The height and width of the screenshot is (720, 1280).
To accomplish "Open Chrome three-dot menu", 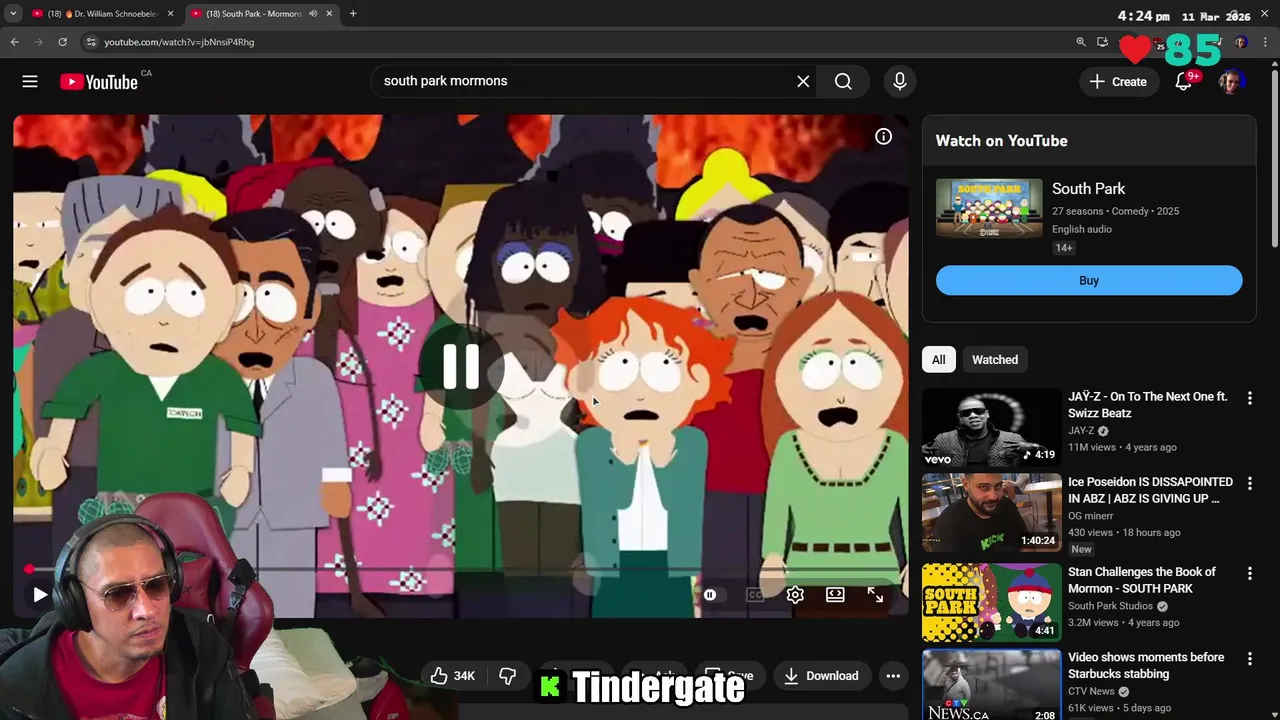I will pos(1266,42).
